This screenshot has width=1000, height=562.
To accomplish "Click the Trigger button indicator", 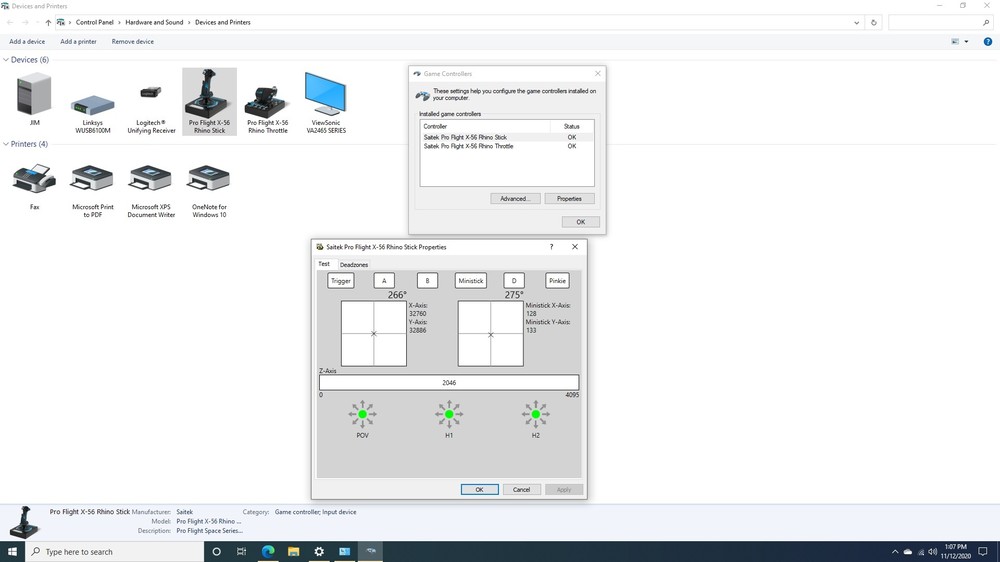I will (x=341, y=281).
